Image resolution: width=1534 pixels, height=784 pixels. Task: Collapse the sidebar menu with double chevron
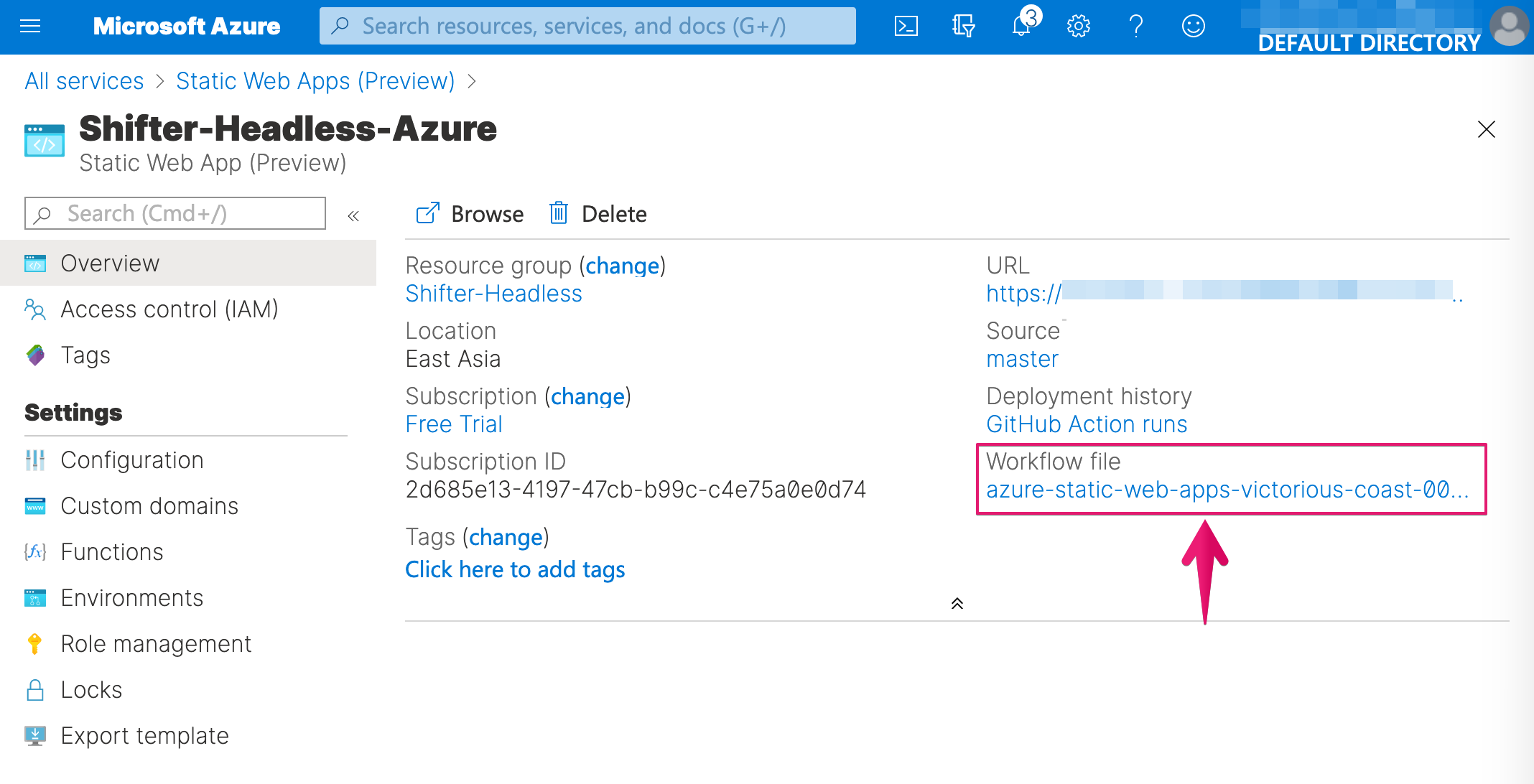pos(353,215)
